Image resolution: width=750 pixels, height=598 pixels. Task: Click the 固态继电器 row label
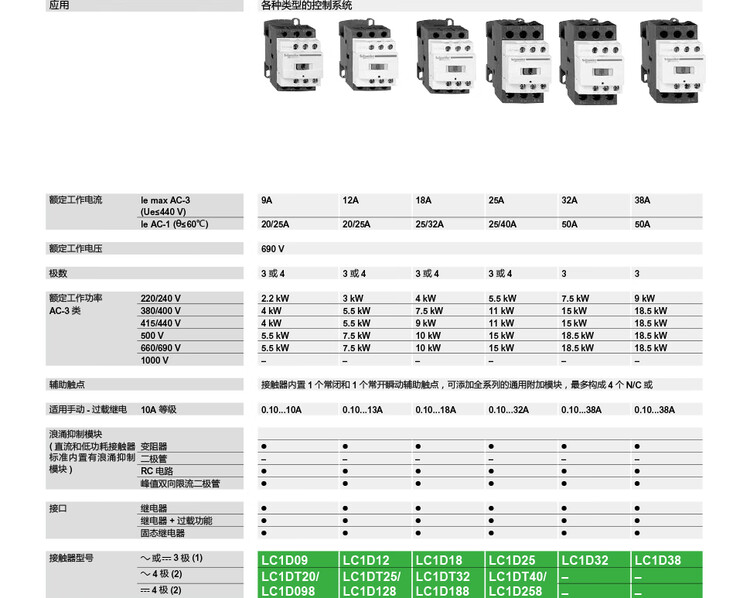pos(163,533)
